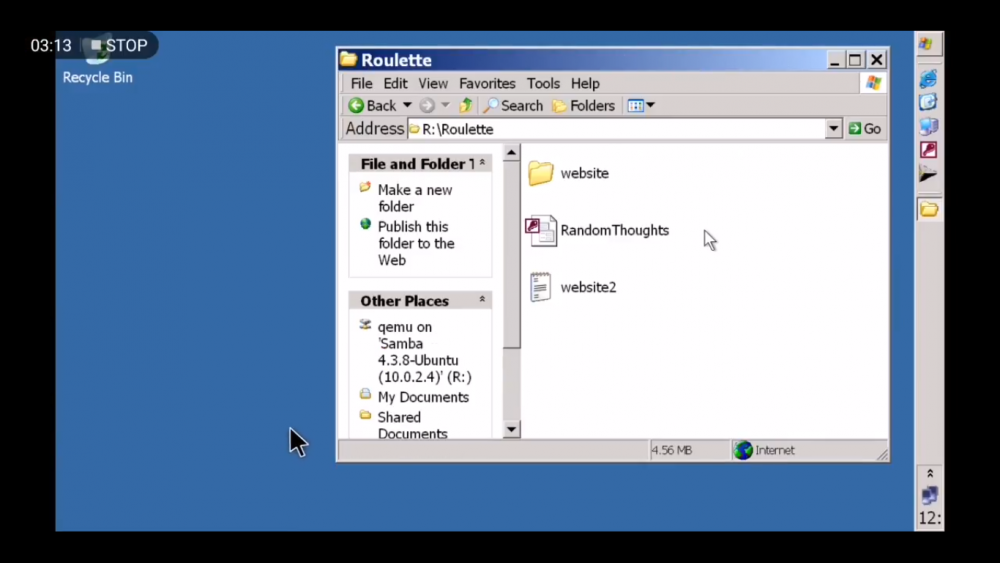Click the Roulette title bar folder icon

(x=348, y=59)
